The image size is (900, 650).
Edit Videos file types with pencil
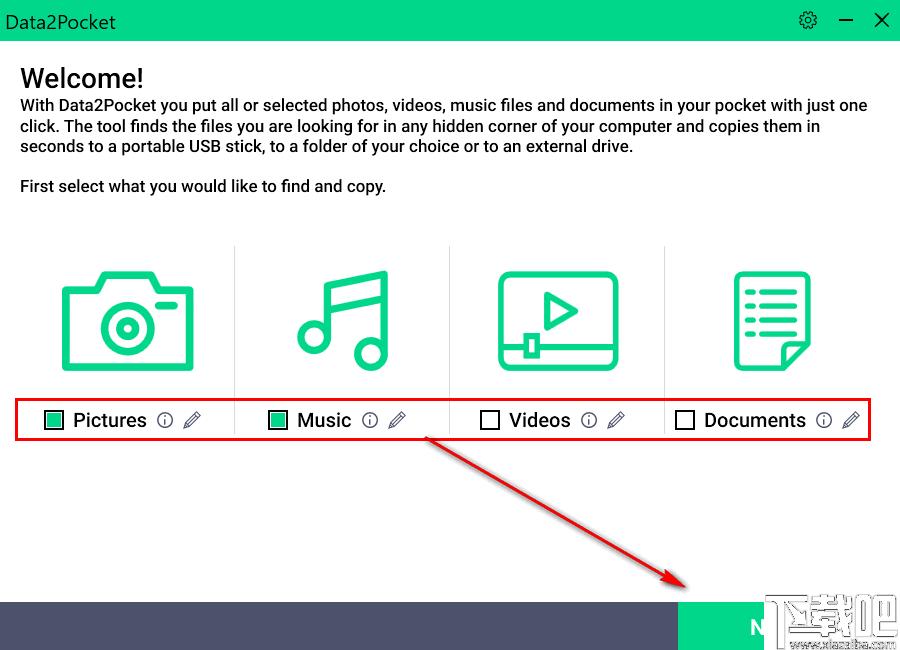click(616, 420)
